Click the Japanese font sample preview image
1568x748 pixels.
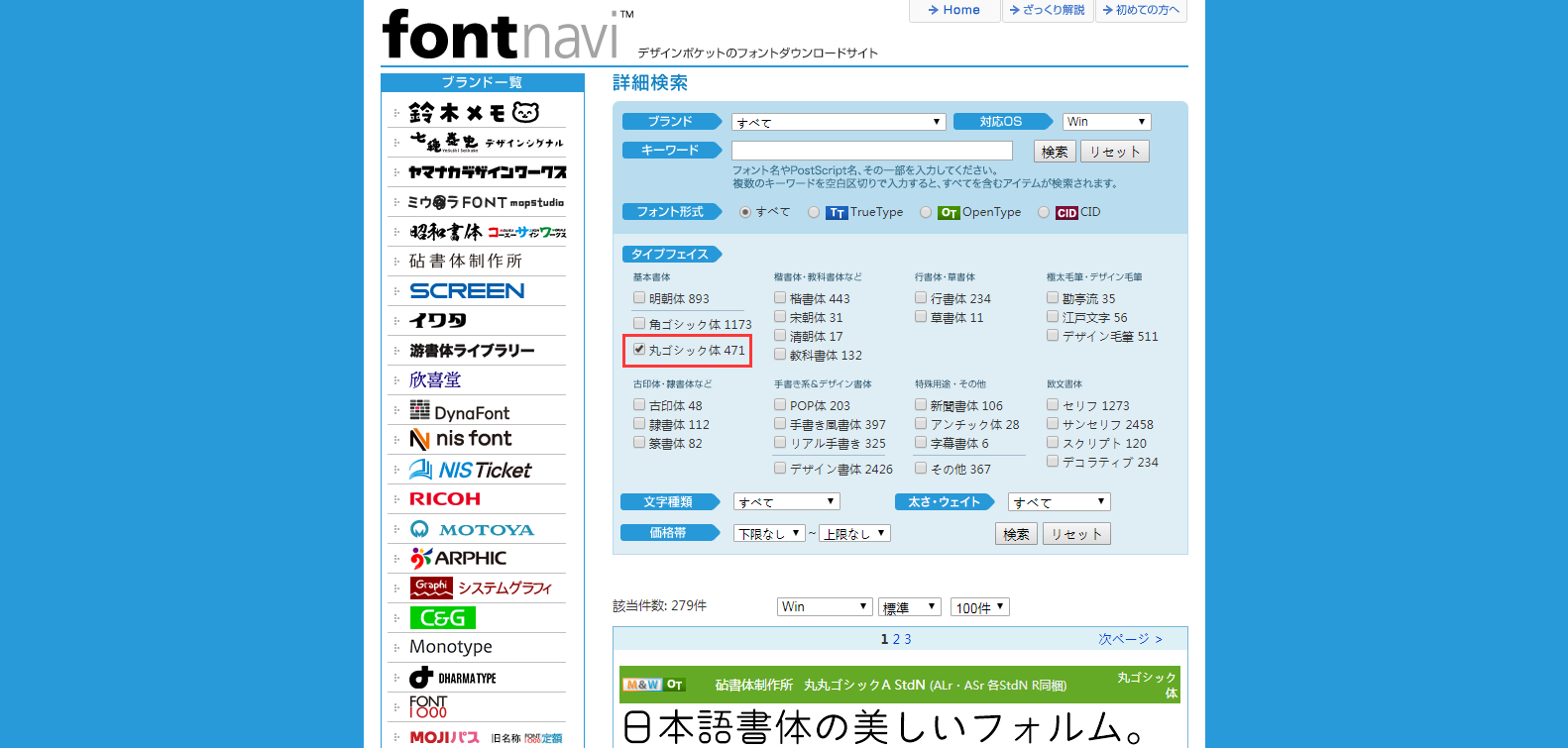(883, 726)
